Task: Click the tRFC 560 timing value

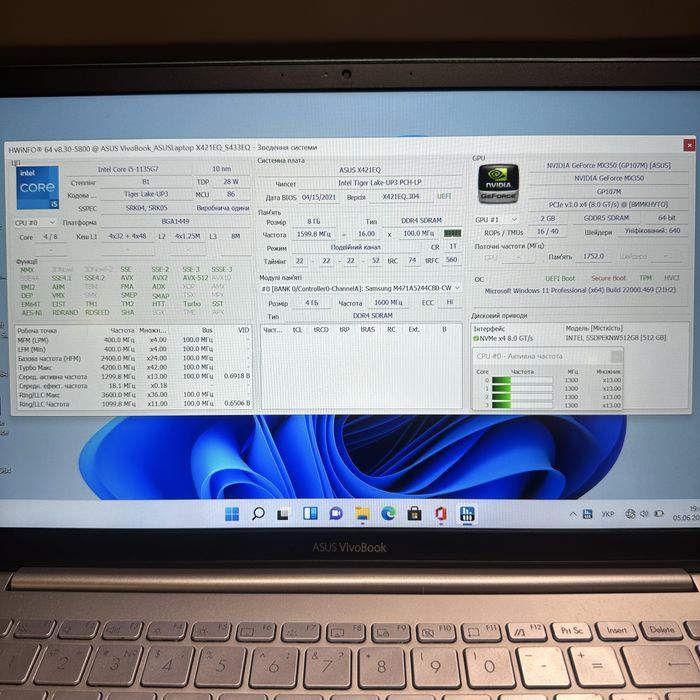Action: point(451,260)
